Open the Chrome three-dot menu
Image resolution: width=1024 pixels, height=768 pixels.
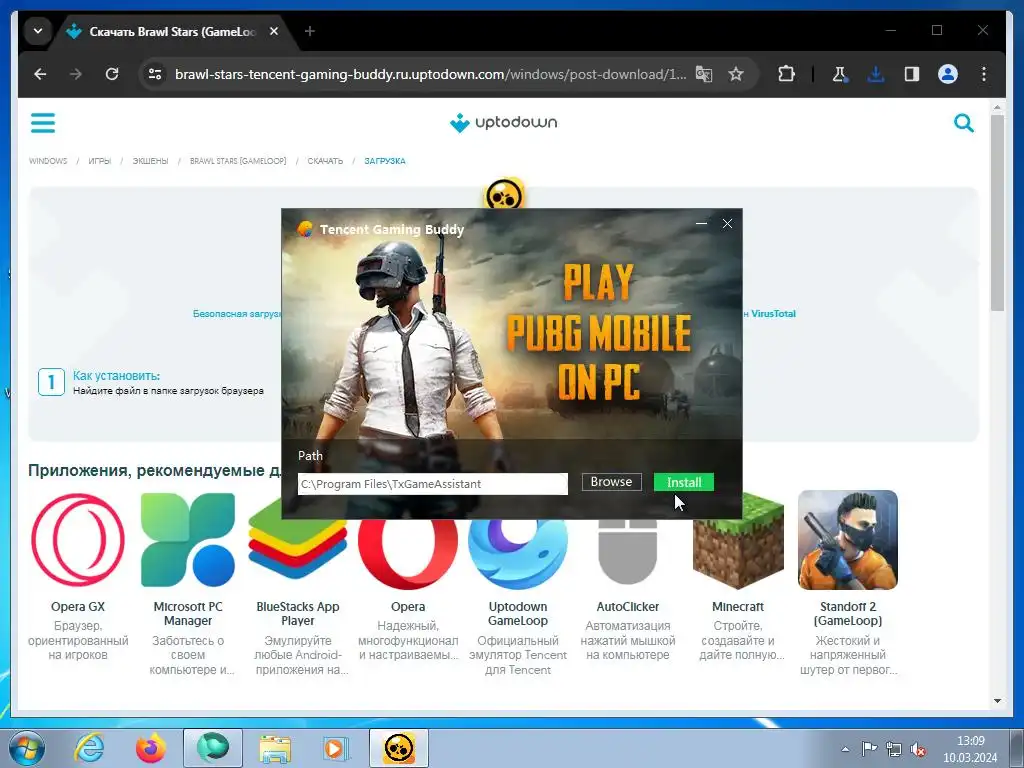coord(984,74)
